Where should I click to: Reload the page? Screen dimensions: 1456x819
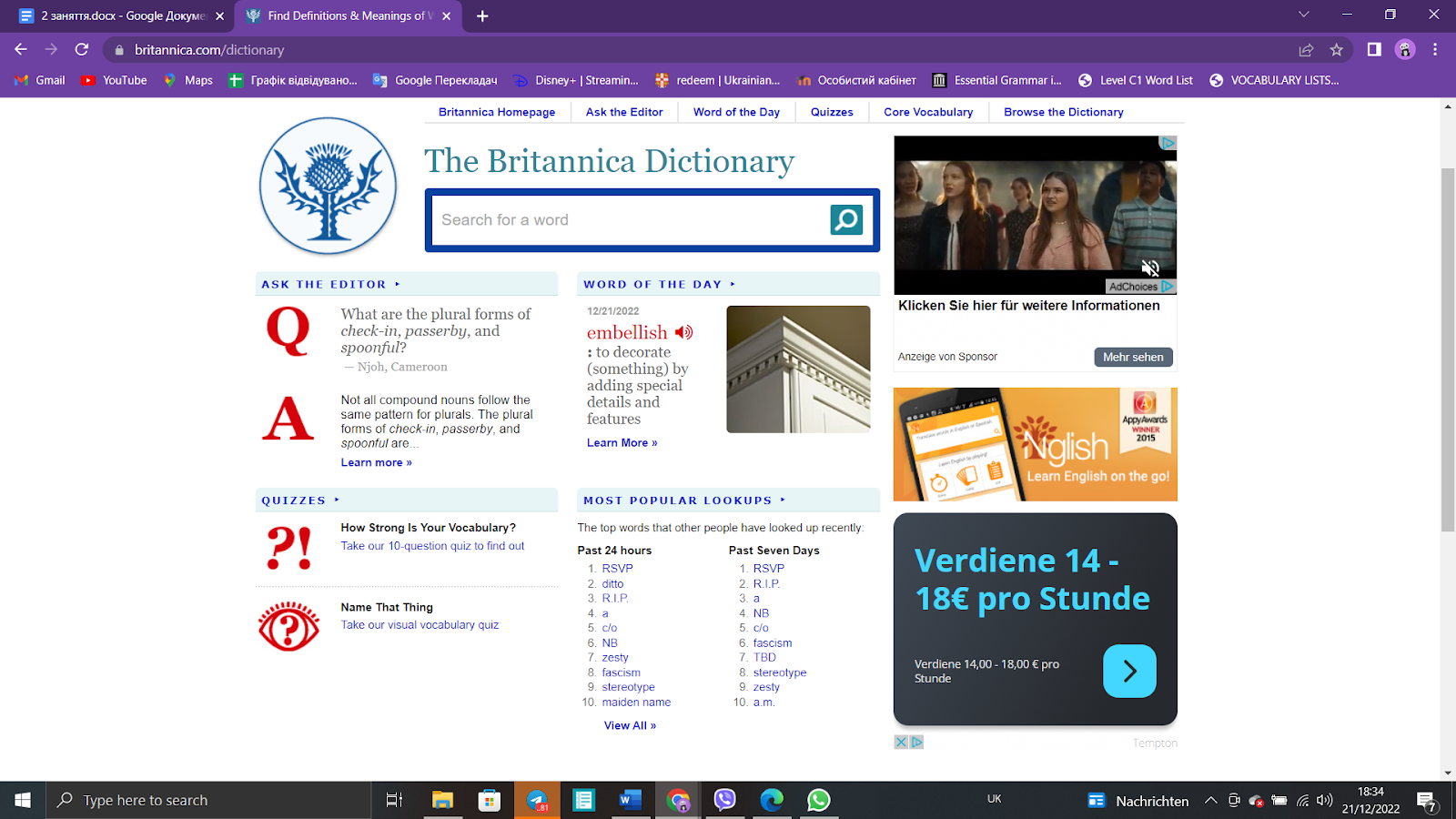(82, 50)
